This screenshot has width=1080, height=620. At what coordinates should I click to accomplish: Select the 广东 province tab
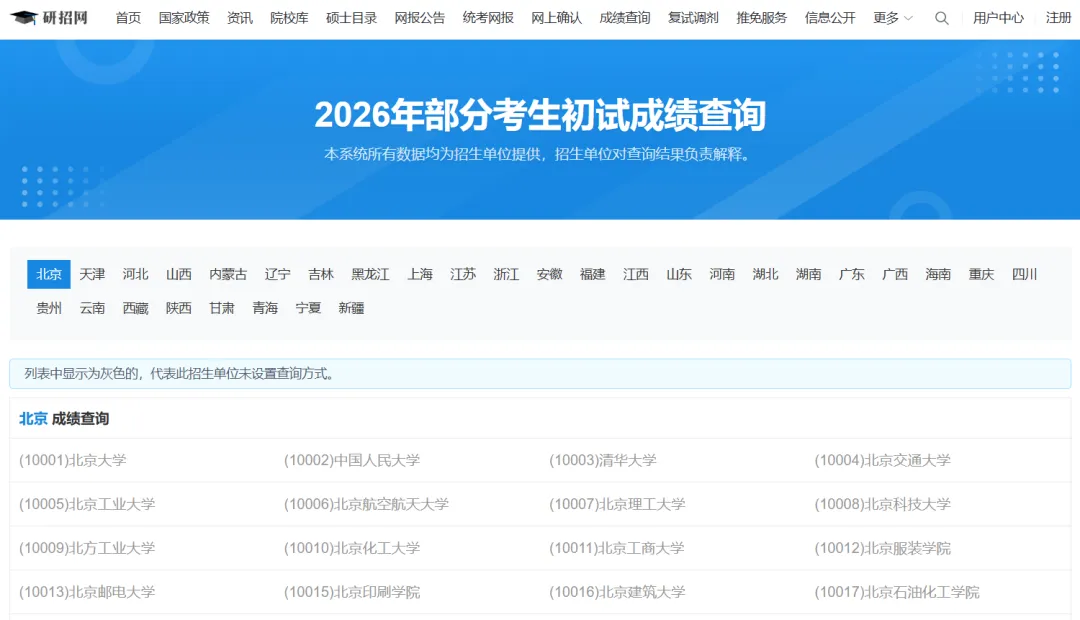click(x=852, y=274)
